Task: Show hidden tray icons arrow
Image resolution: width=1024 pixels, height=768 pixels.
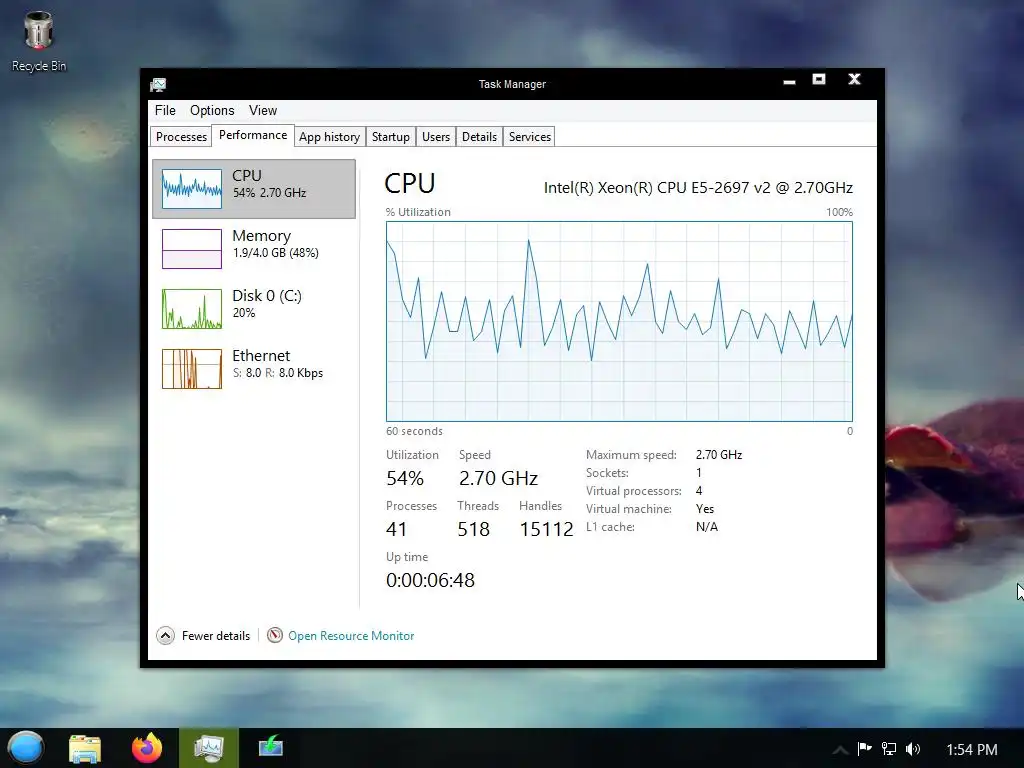Action: click(x=840, y=750)
